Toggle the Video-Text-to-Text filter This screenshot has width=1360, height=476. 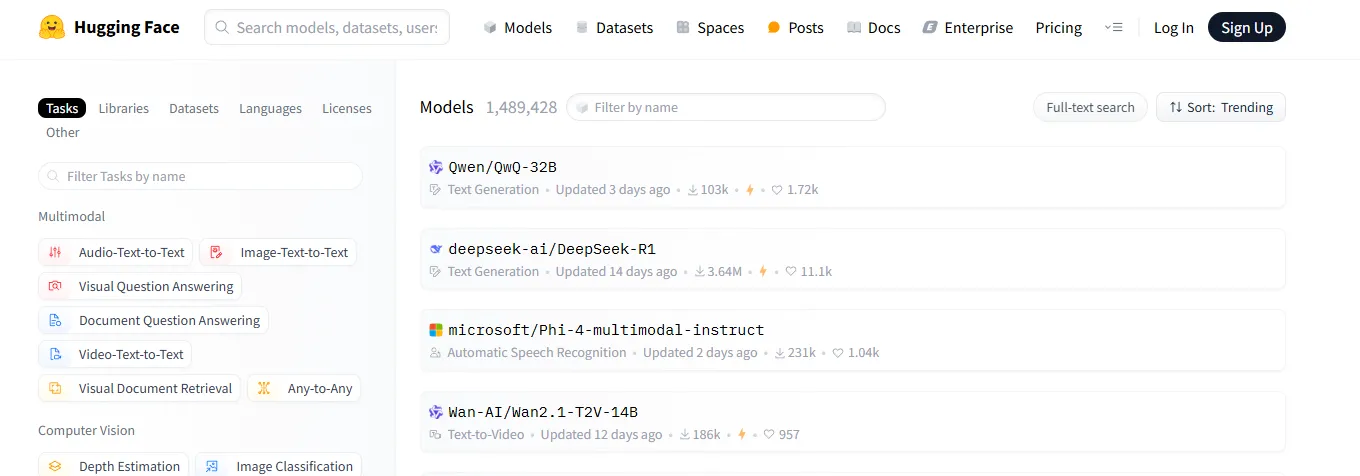coord(115,354)
